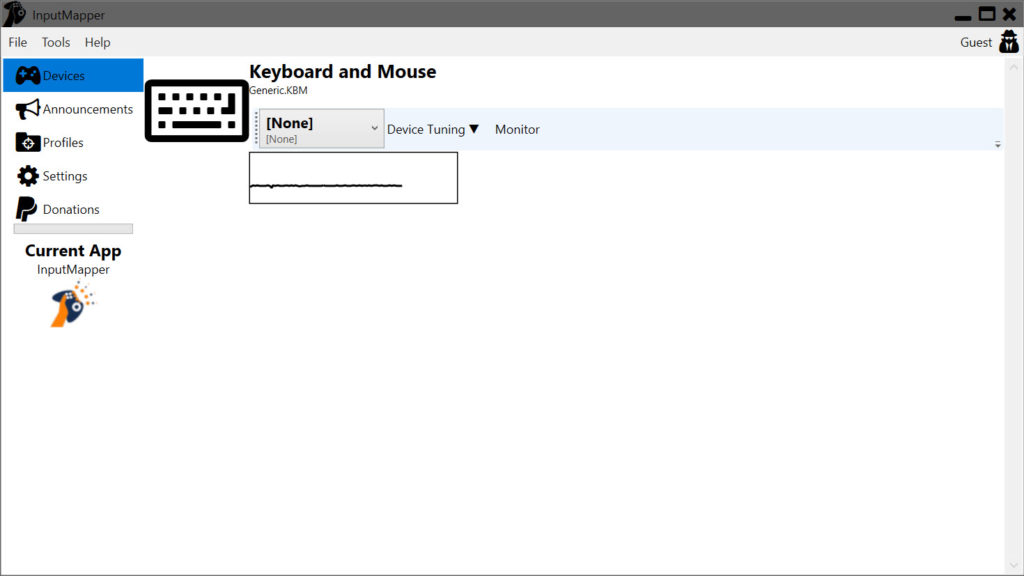Open Donations section label
Screen dimensions: 1024x576
pos(71,209)
